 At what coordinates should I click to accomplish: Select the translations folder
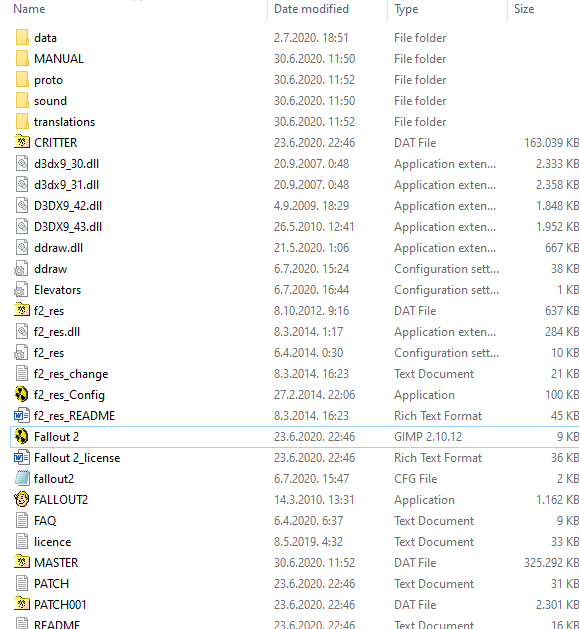point(64,122)
